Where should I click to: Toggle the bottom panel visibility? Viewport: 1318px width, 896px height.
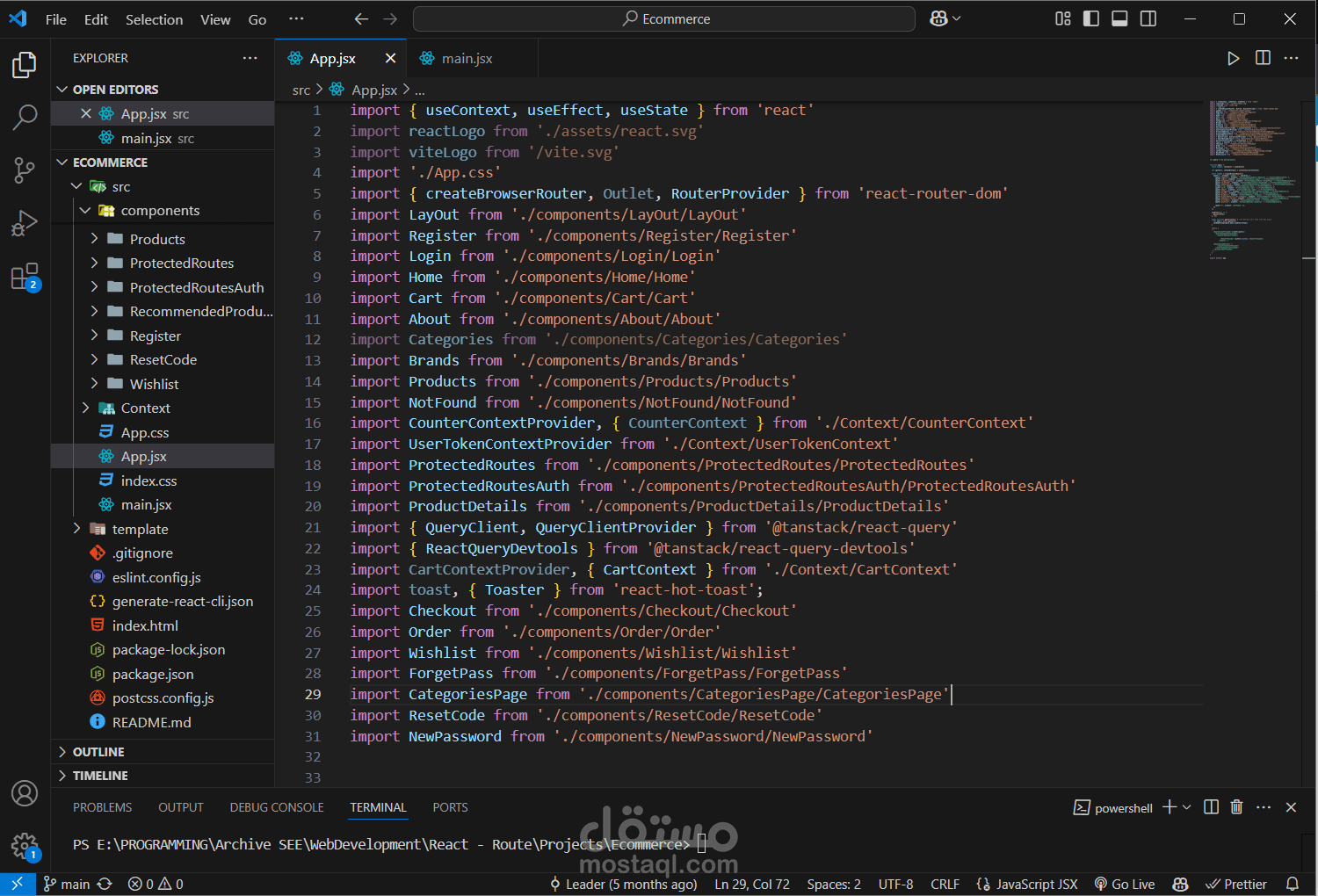click(x=1119, y=18)
